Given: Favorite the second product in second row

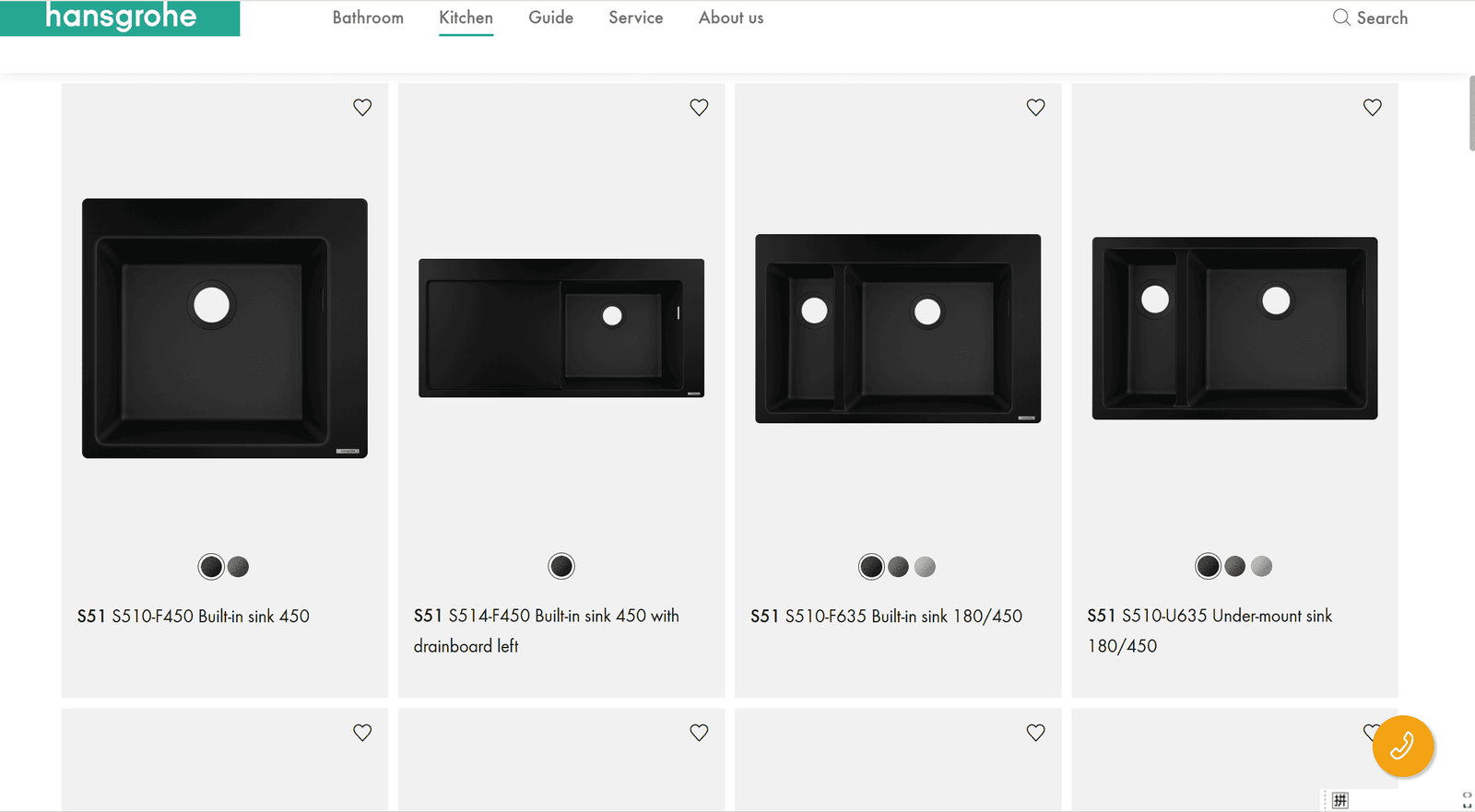Looking at the screenshot, I should tap(699, 733).
